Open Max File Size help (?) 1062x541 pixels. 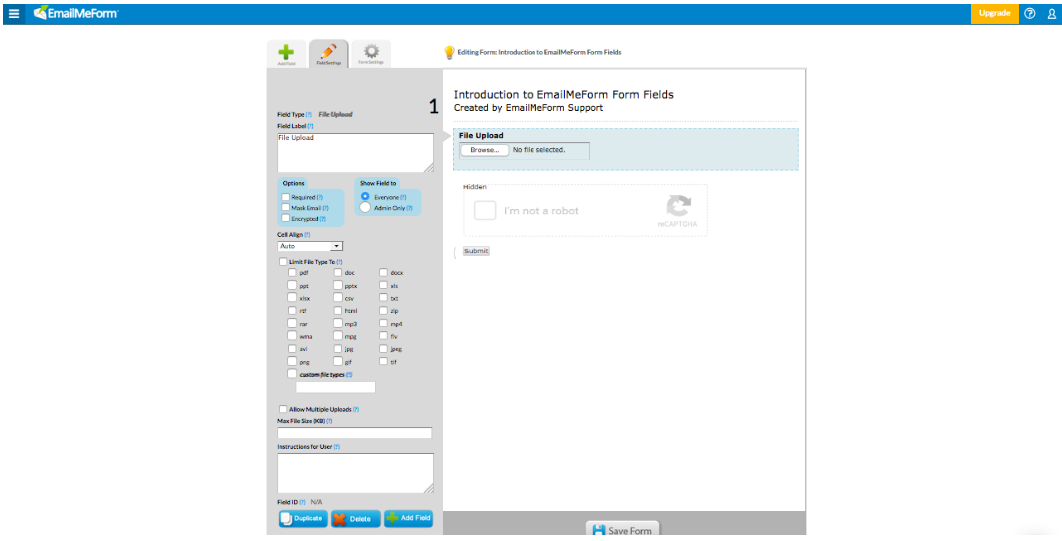pyautogui.click(x=329, y=421)
